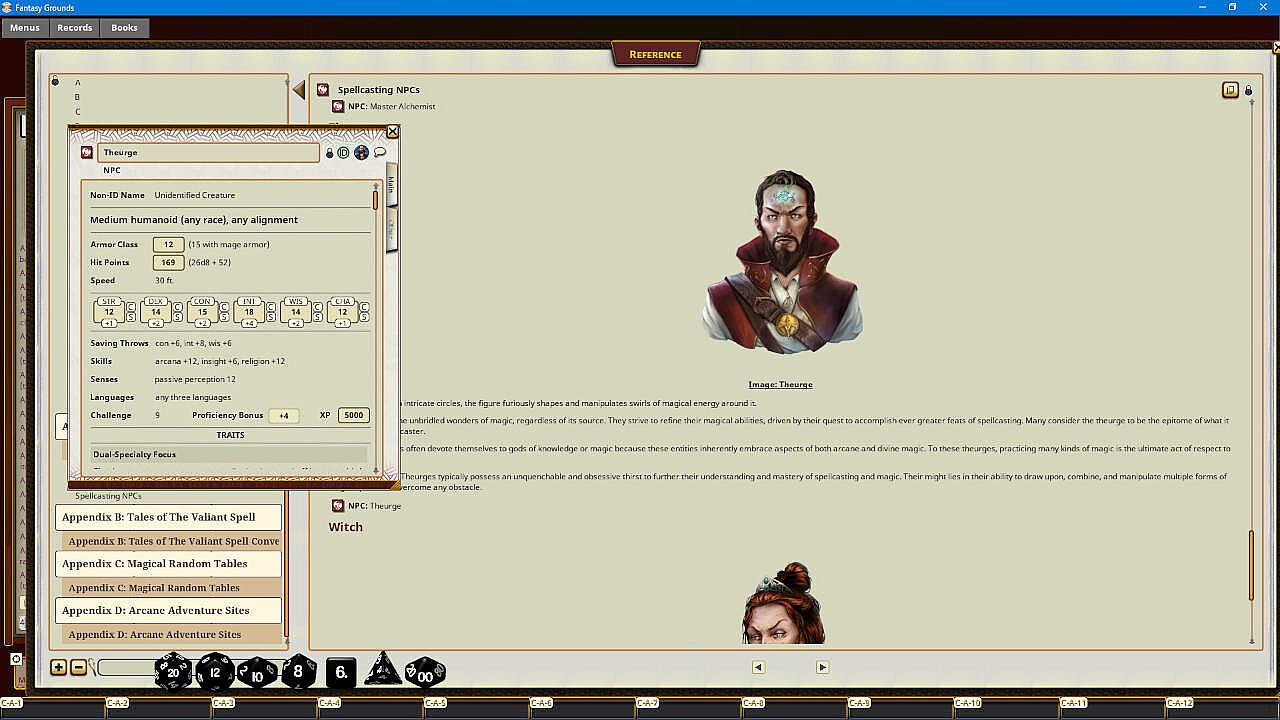Image resolution: width=1280 pixels, height=720 pixels.
Task: Click the reference page view icon
Action: tap(1230, 90)
